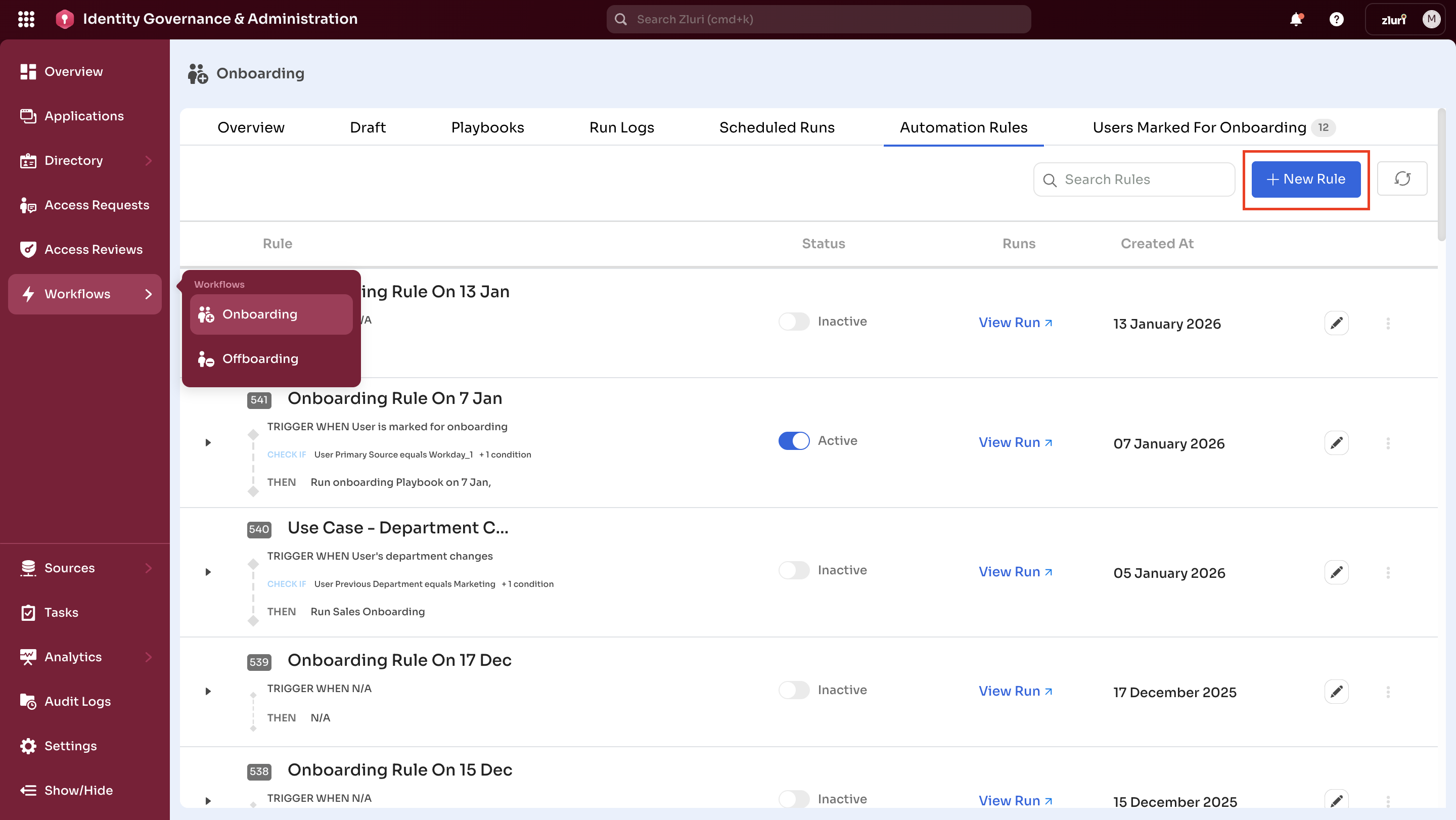Expand the Onboarding Rule On 17 Dec row
This screenshot has width=1456, height=820.
pos(208,691)
